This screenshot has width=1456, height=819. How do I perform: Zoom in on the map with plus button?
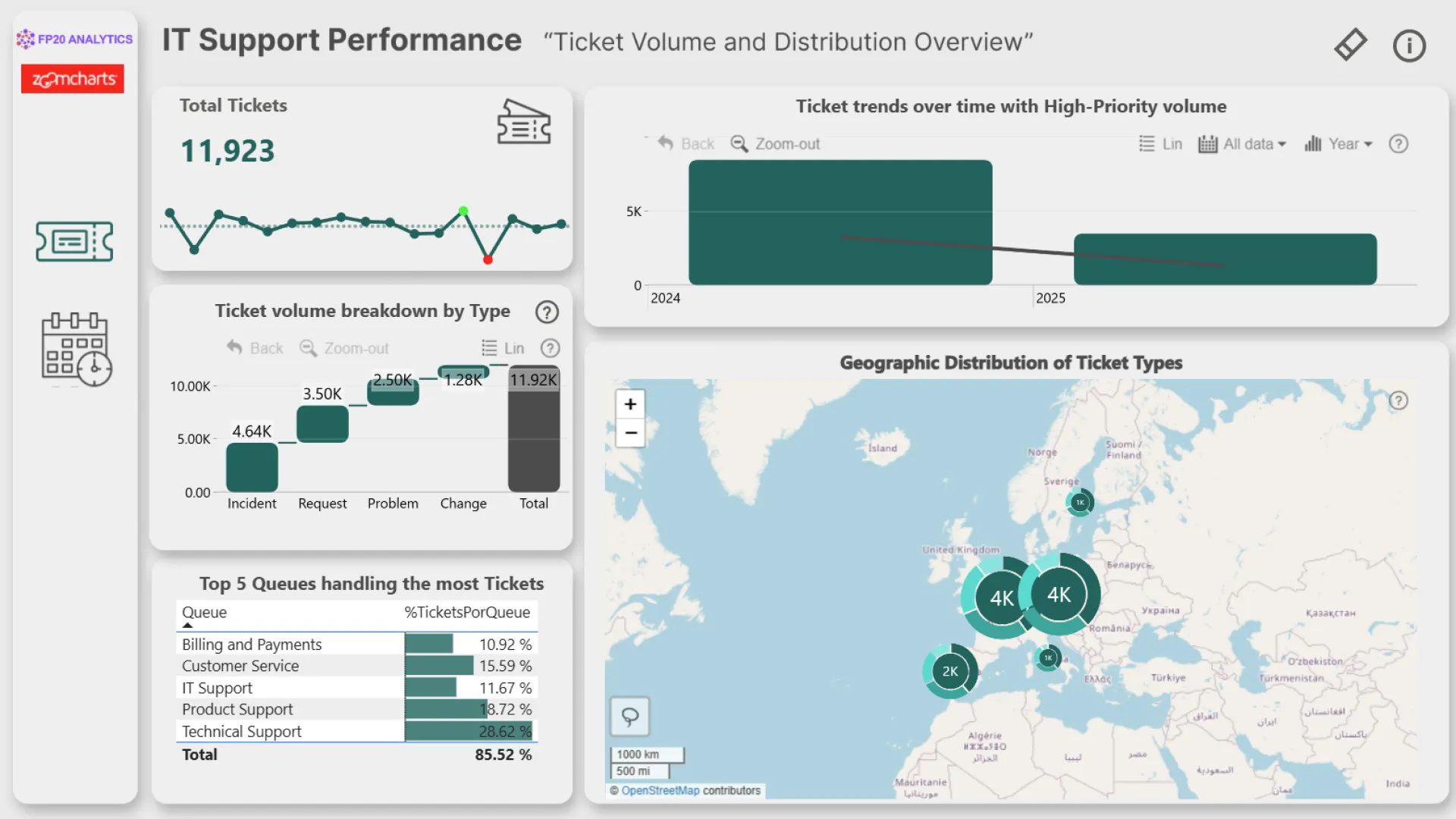(630, 404)
